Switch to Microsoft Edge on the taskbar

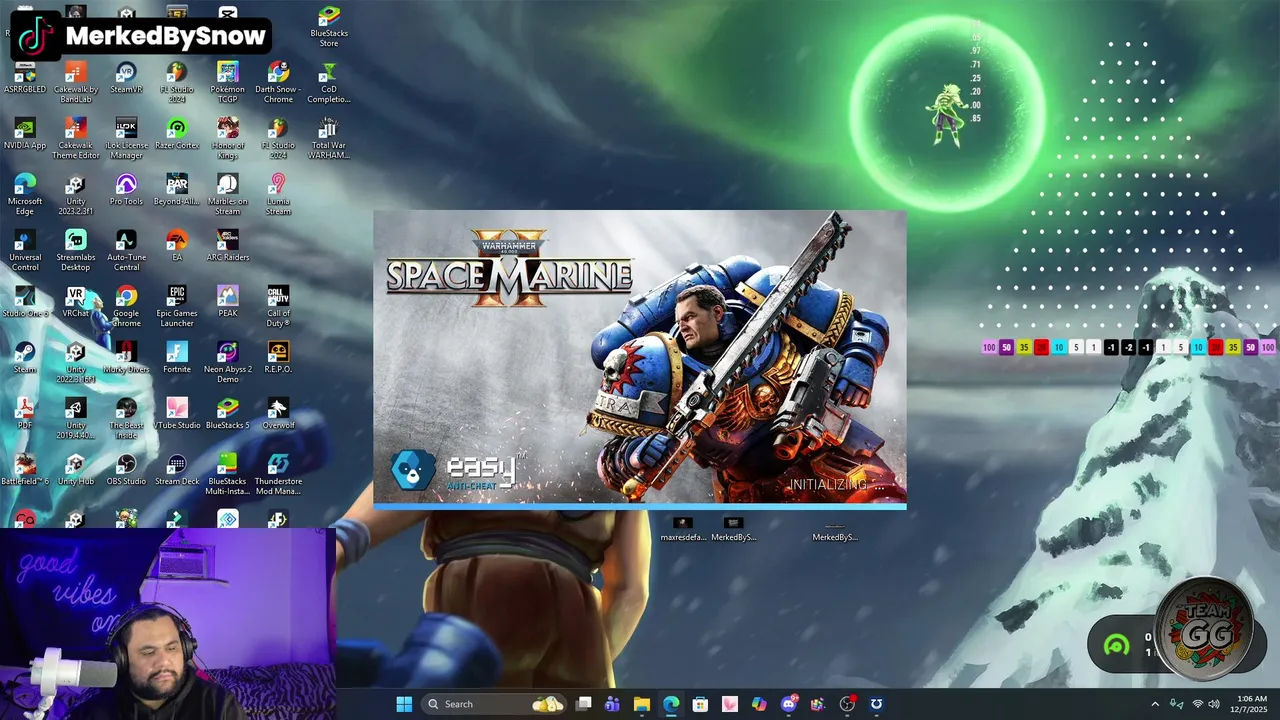point(671,704)
